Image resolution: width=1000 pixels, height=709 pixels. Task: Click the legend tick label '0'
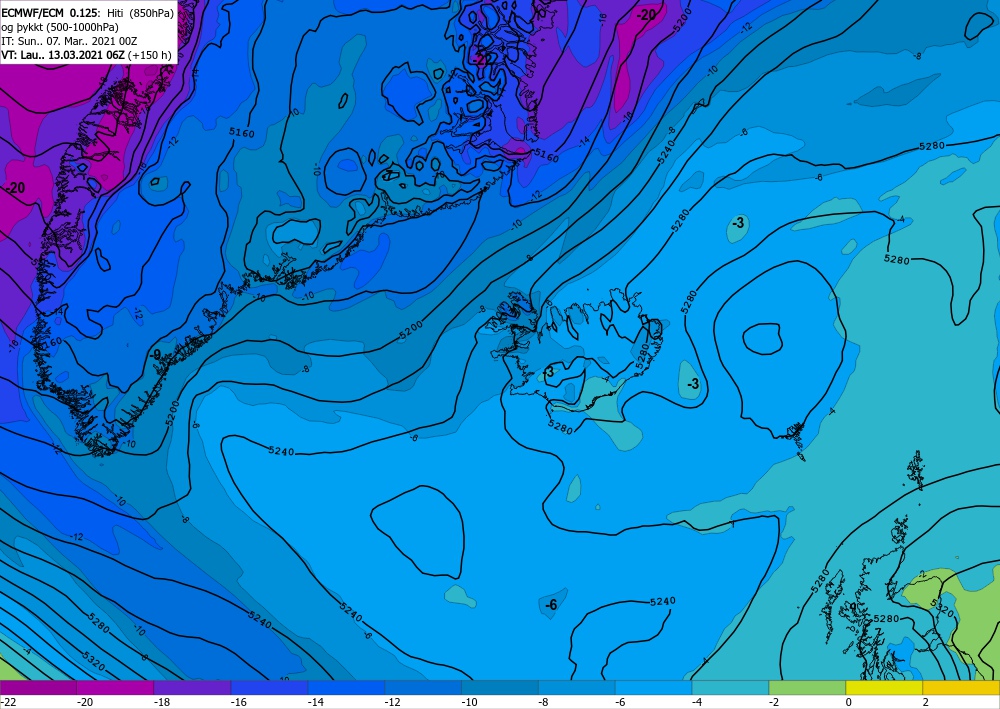849,702
